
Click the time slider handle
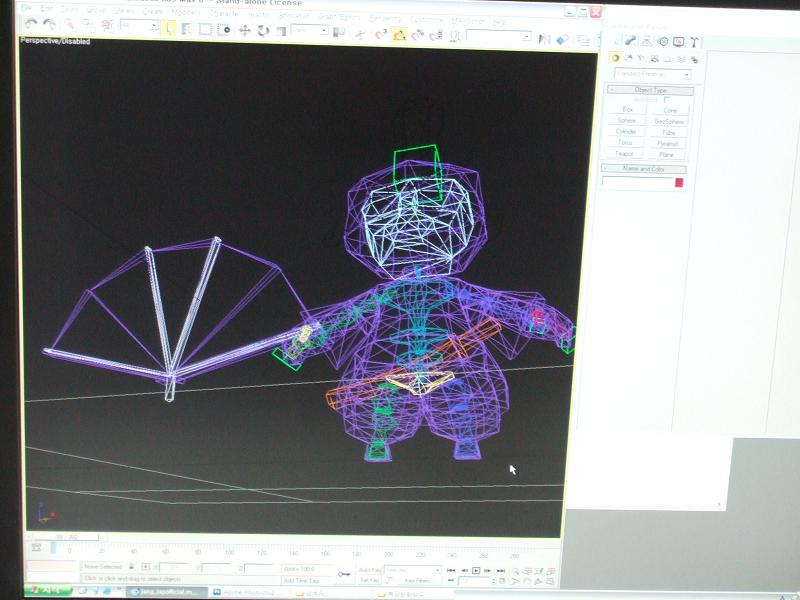click(67, 537)
